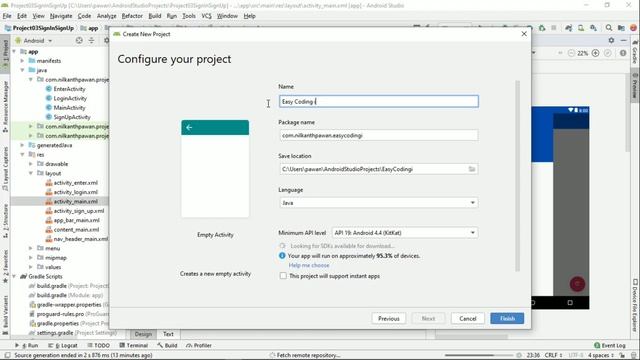Image resolution: width=640 pixels, height=360 pixels.
Task: Click the 4 spaces indent indicator
Action: click(600, 355)
